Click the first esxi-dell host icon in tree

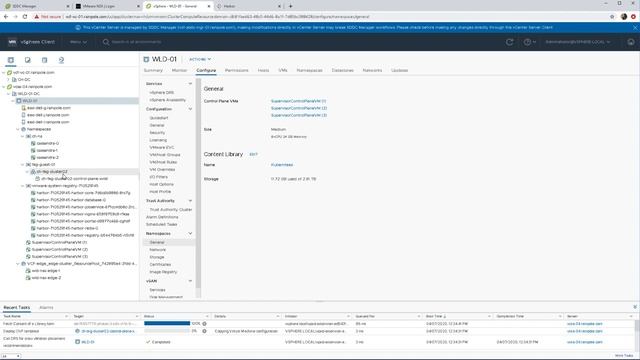pyautogui.click(x=23, y=108)
